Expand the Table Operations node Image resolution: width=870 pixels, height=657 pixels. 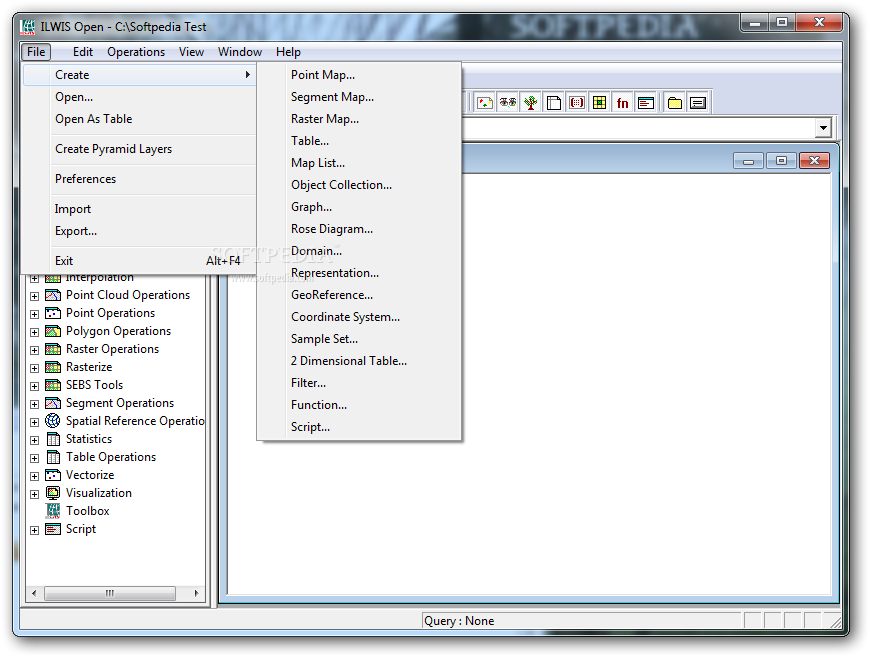pos(34,458)
